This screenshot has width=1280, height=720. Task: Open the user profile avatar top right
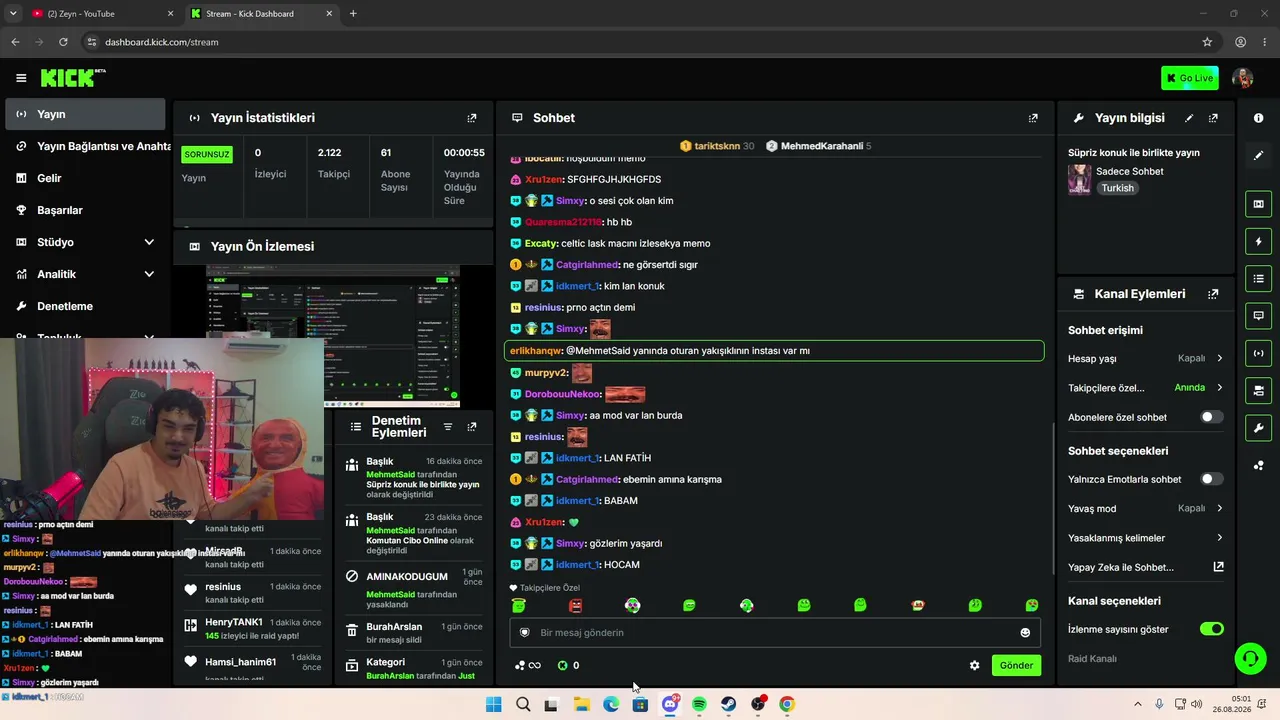coord(1242,78)
